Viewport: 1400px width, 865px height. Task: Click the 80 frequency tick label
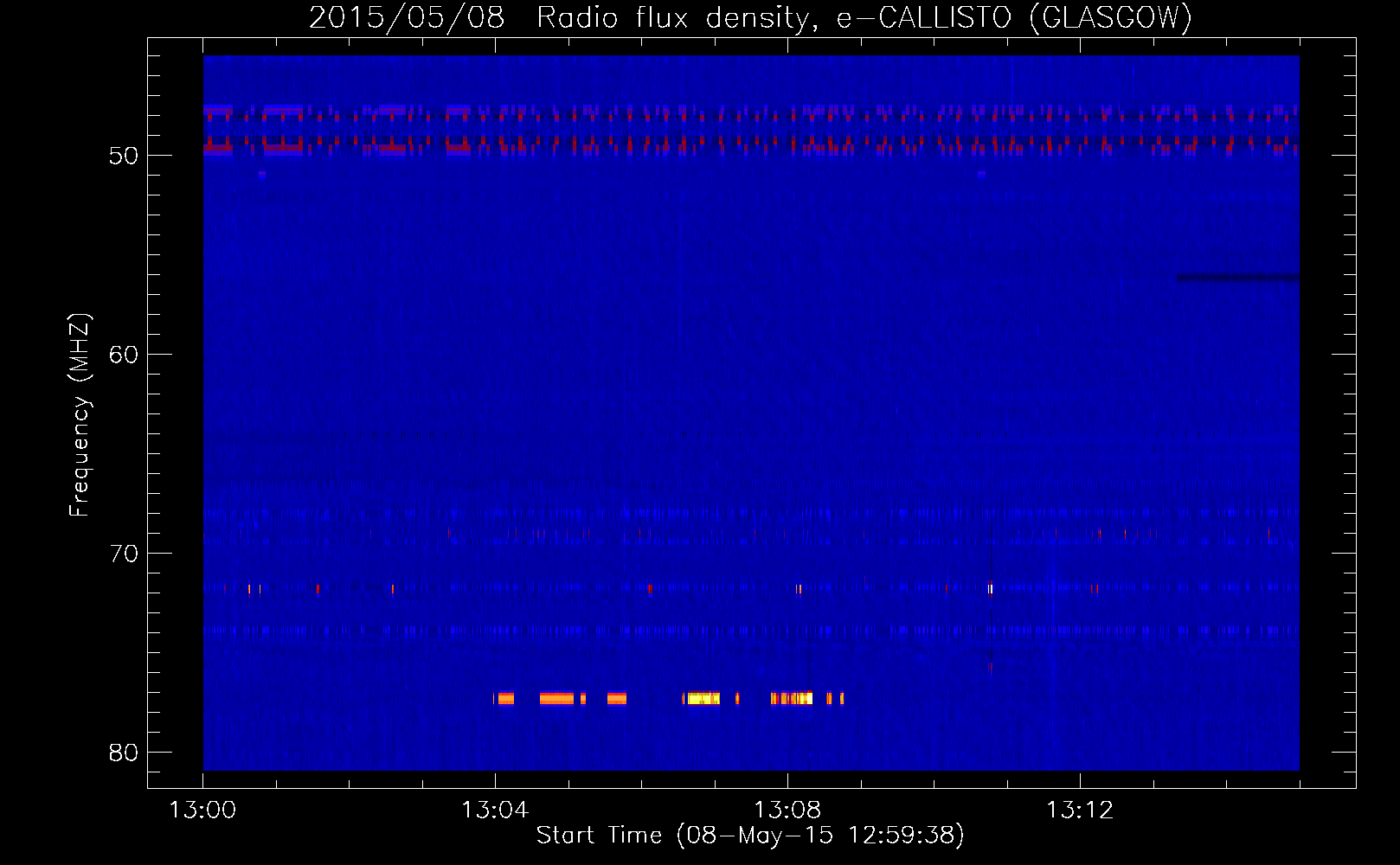(x=124, y=753)
